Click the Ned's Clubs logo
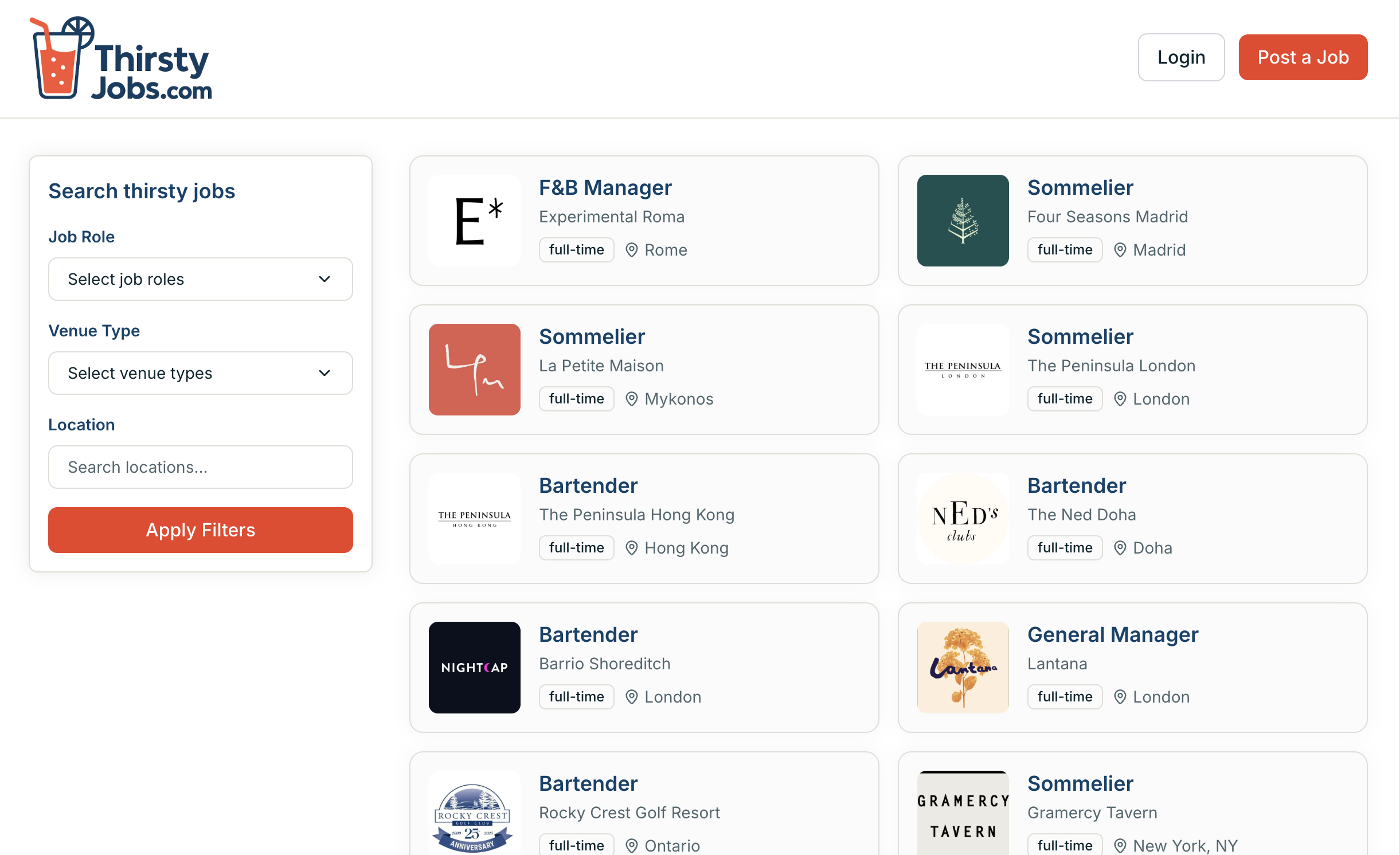The height and width of the screenshot is (855, 1400). 963,519
